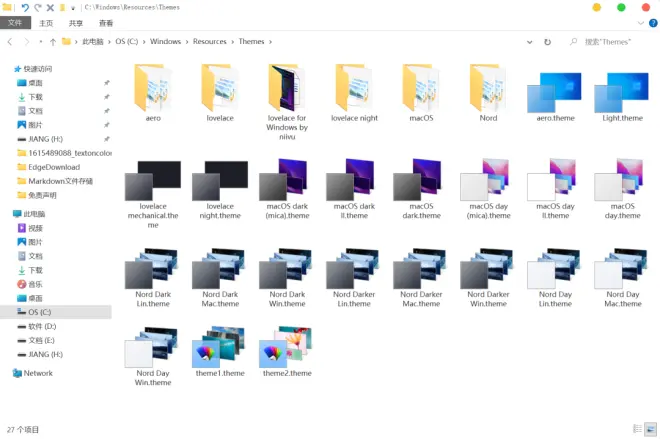Select lovelace mechanical.theme file
The width and height of the screenshot is (660, 439).
pyautogui.click(x=153, y=194)
